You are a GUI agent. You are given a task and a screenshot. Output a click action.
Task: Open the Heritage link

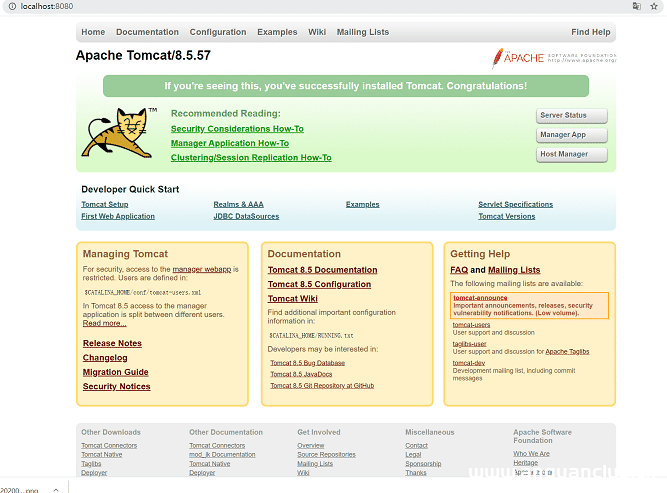pyautogui.click(x=525, y=463)
